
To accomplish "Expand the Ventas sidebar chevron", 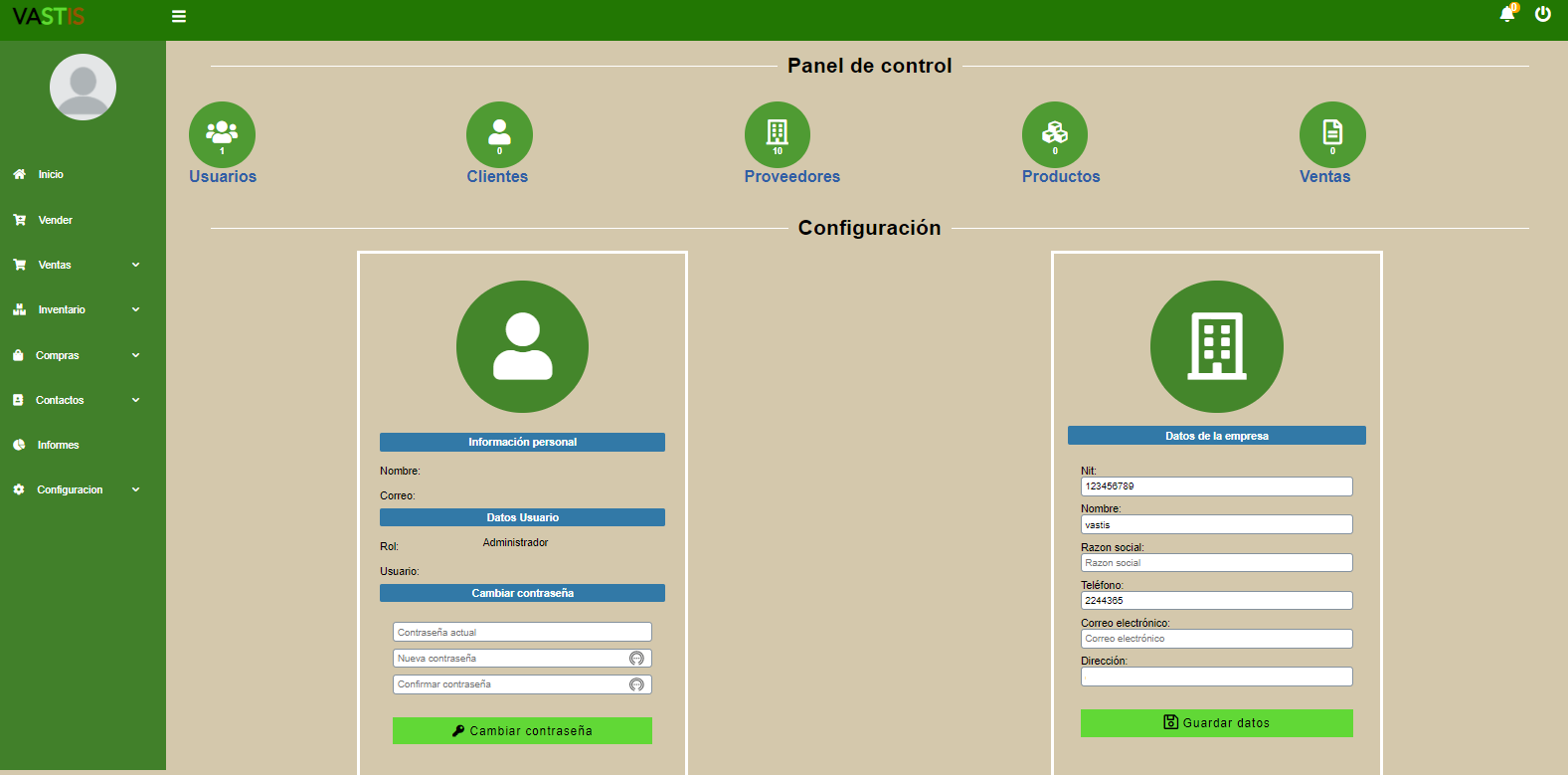I will 136,265.
